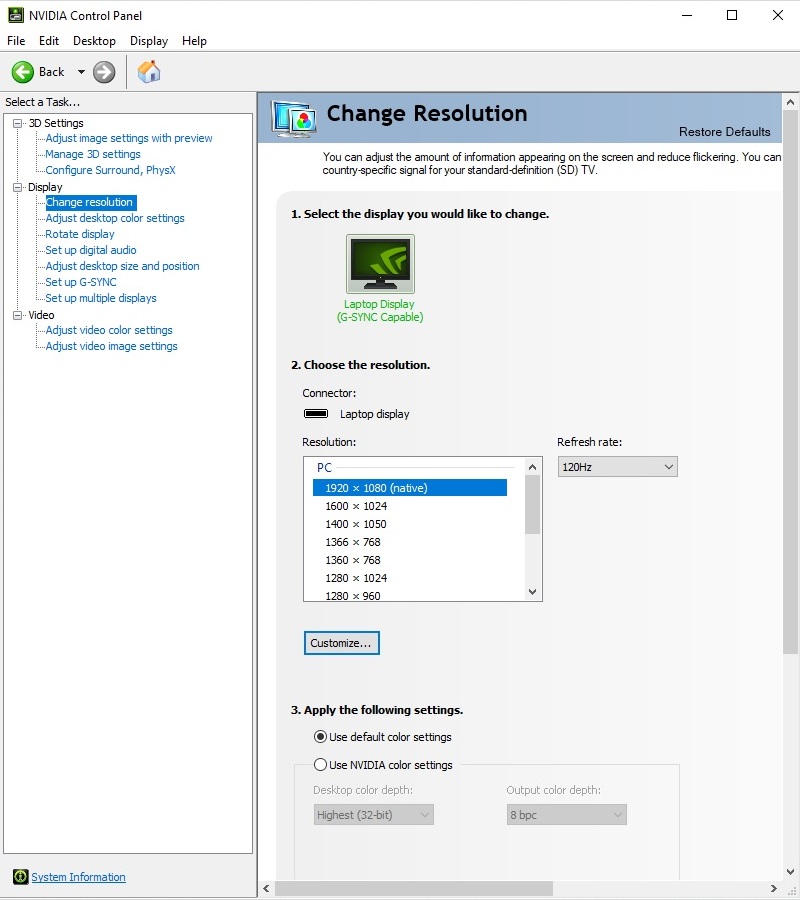
Task: Select 1920 × 1080 (native) resolution
Action: click(x=410, y=488)
